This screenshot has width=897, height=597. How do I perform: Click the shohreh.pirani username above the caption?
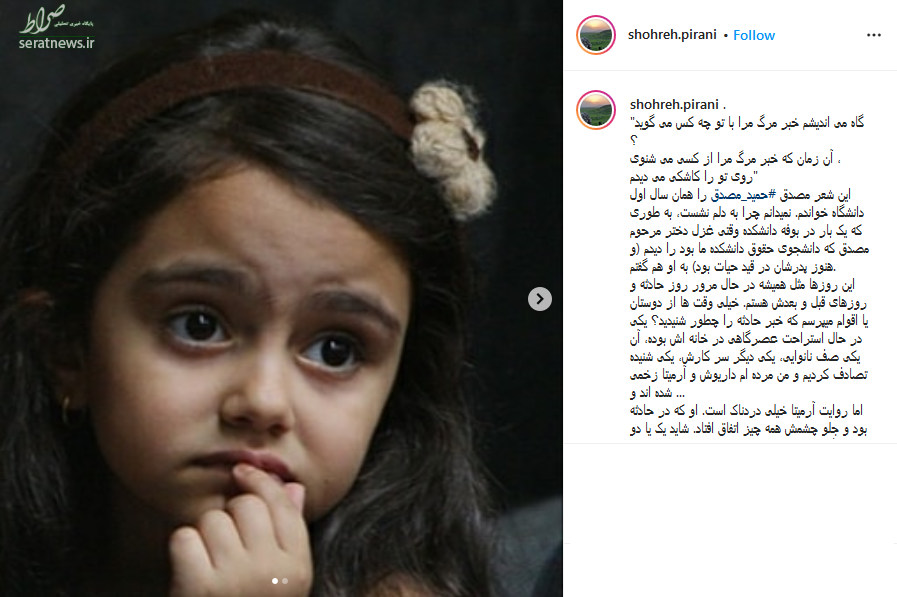click(x=674, y=105)
